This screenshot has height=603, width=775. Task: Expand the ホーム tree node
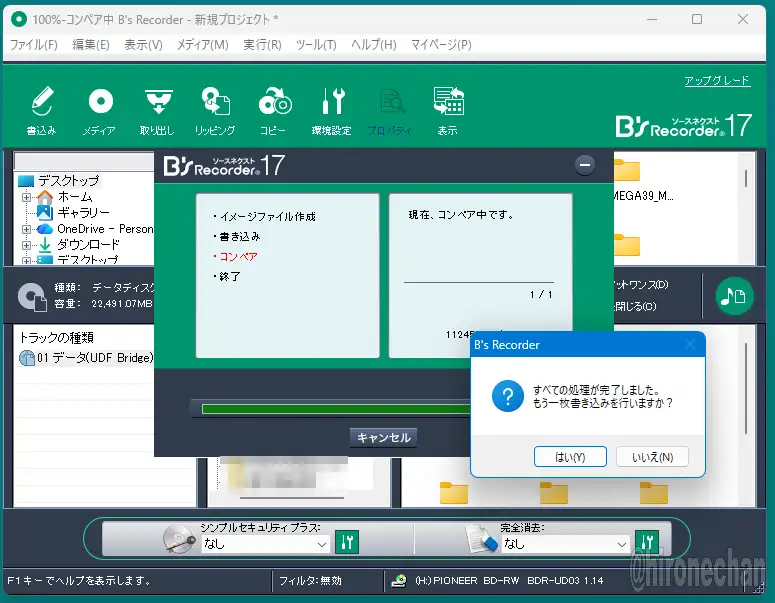[x=27, y=197]
